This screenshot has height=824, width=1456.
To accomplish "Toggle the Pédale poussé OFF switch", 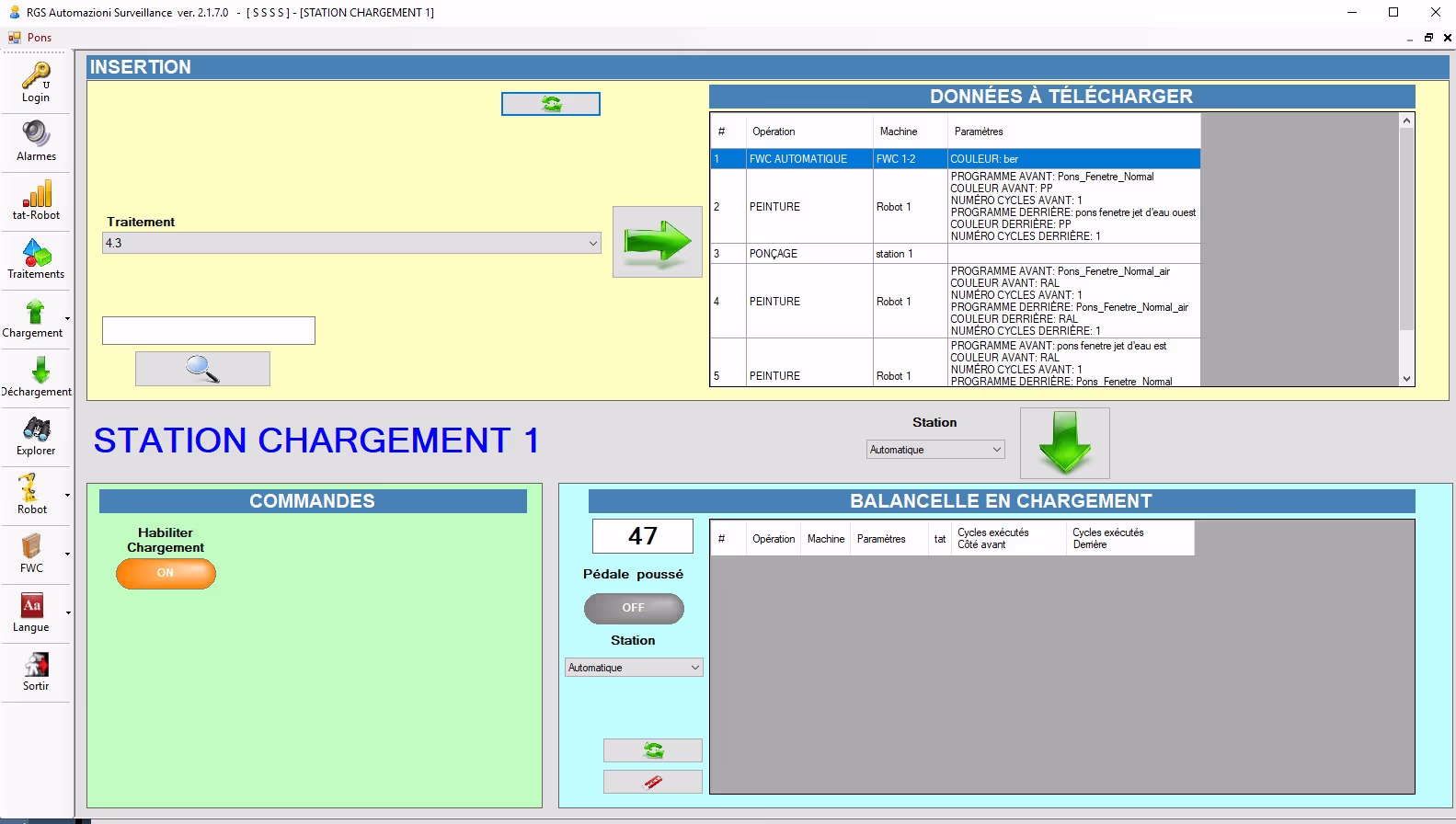I will 634,608.
